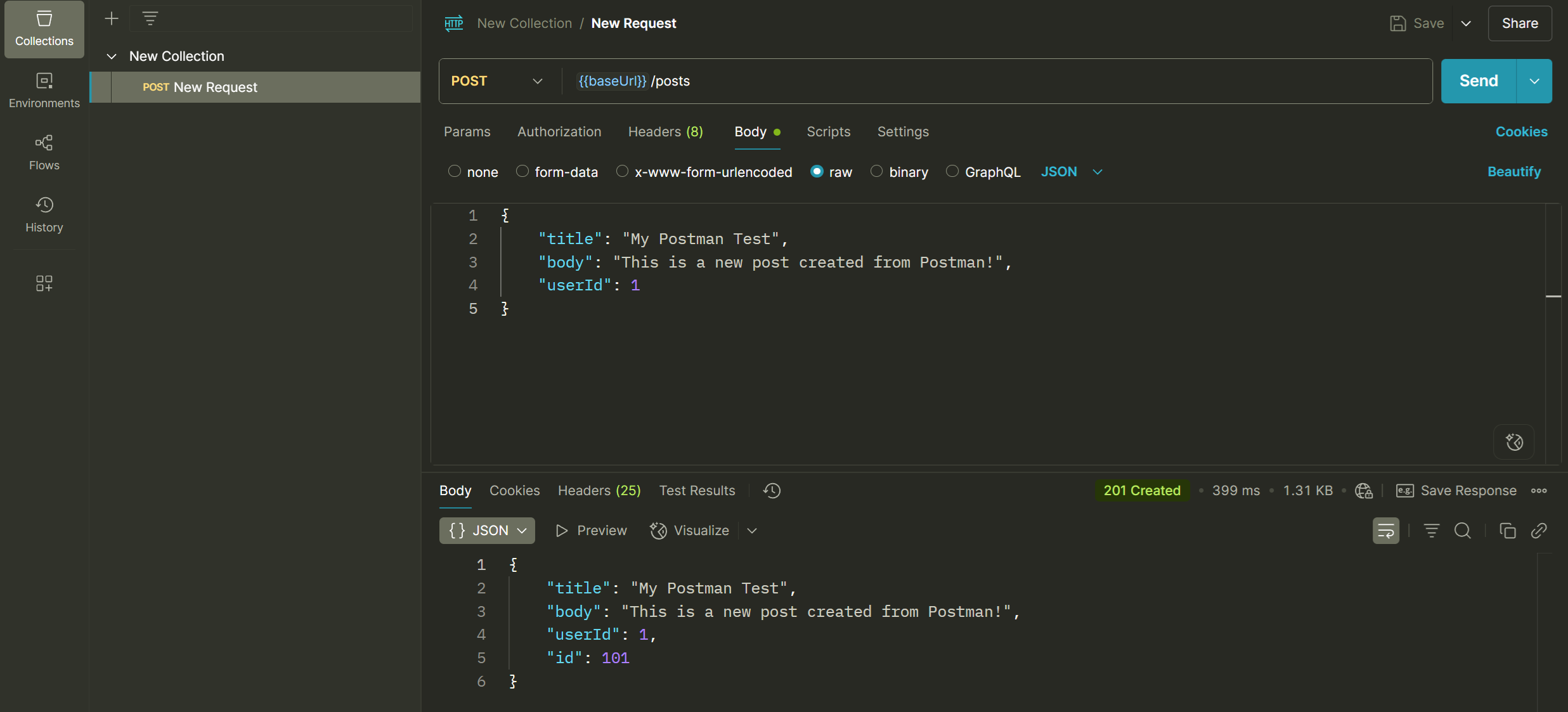This screenshot has width=1568, height=712.
Task: Select the form-data body option
Action: tap(522, 171)
